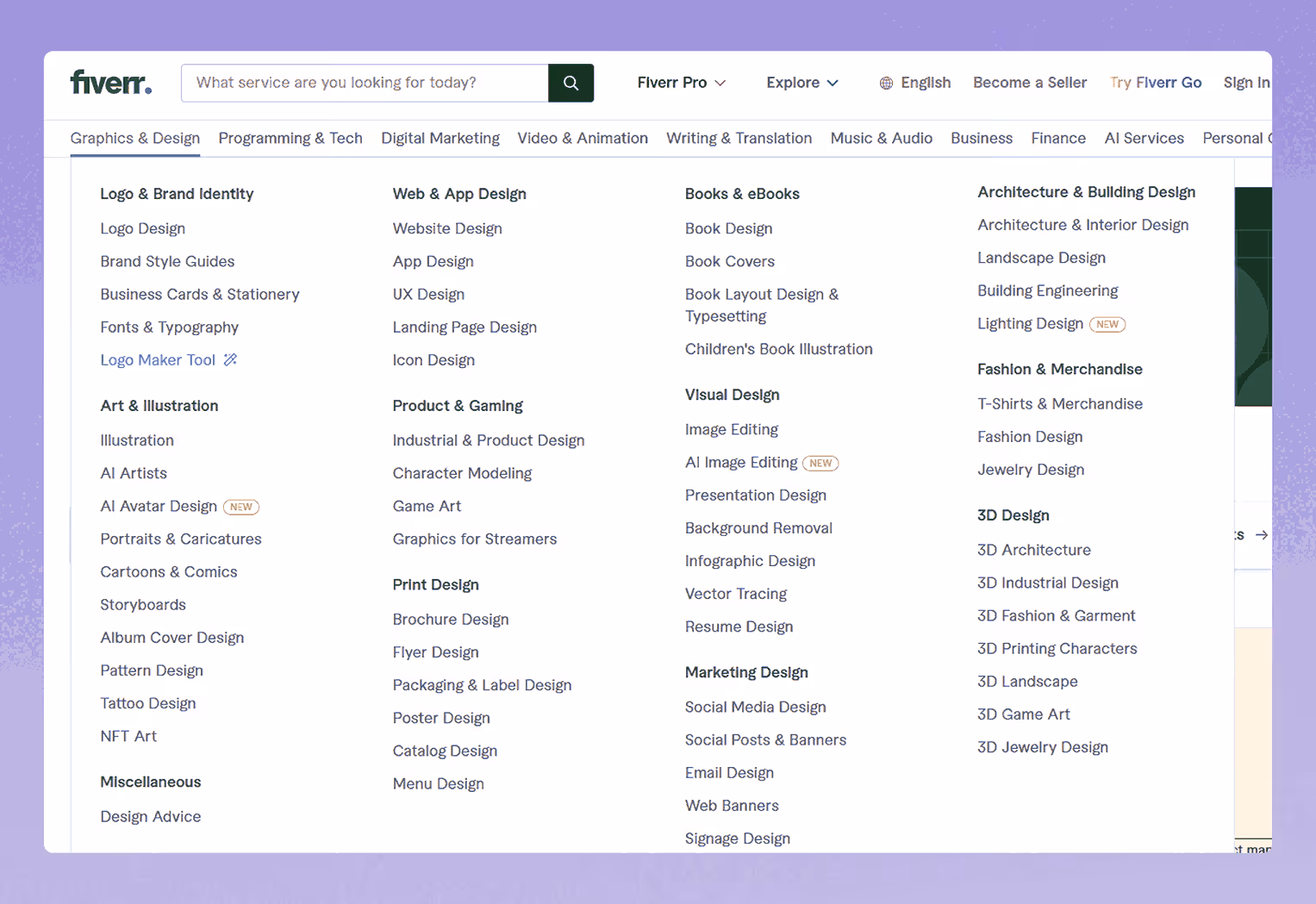Open Resume Design subcategory
The width and height of the screenshot is (1316, 904).
click(739, 627)
